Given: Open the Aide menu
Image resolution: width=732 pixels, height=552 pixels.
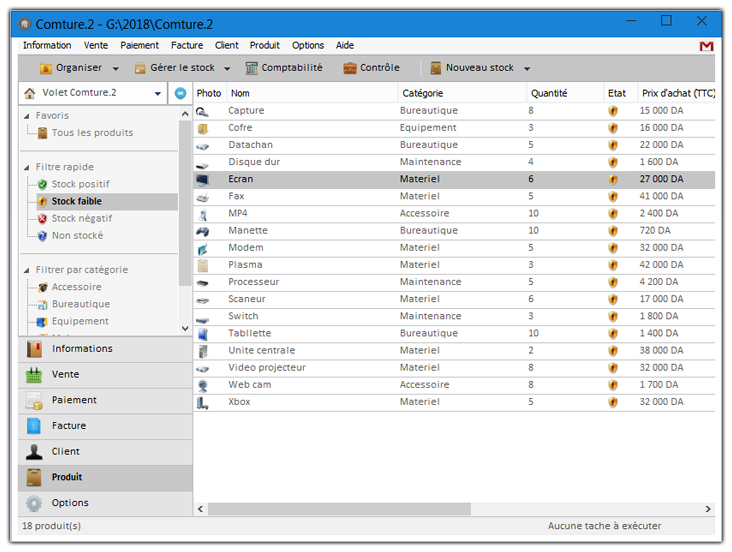Looking at the screenshot, I should 344,45.
